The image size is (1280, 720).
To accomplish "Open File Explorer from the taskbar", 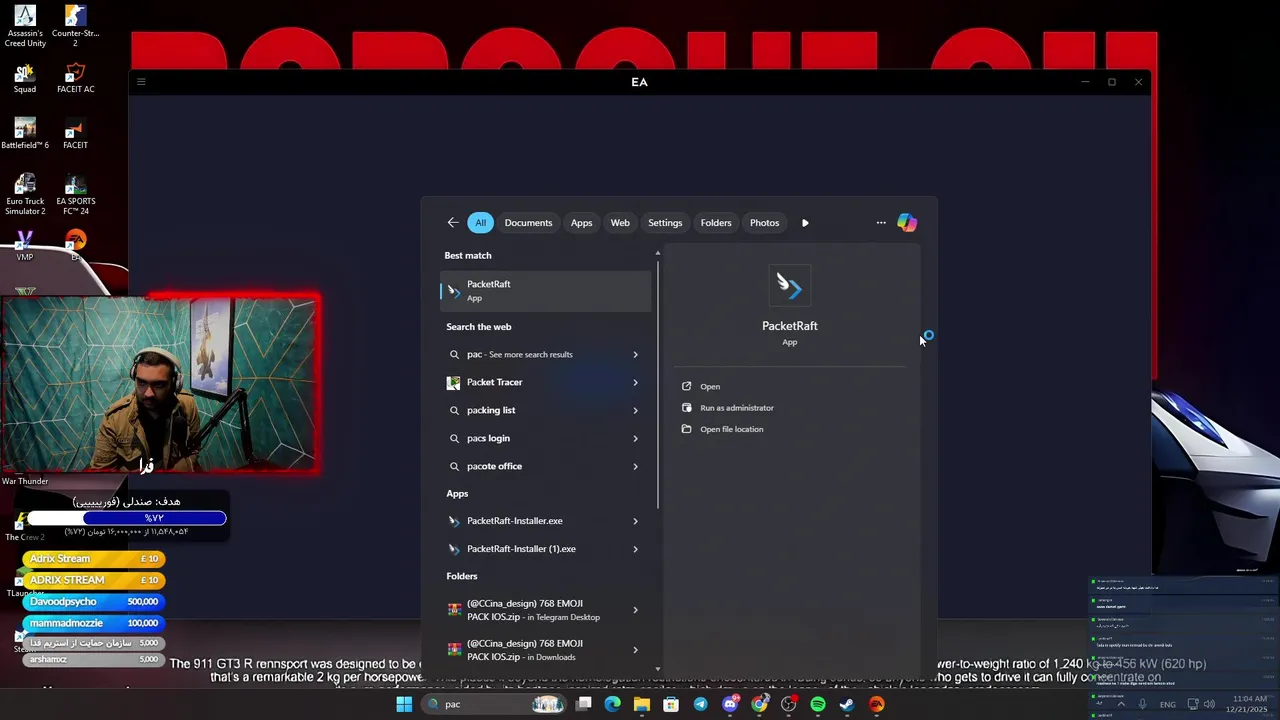I will [x=642, y=704].
